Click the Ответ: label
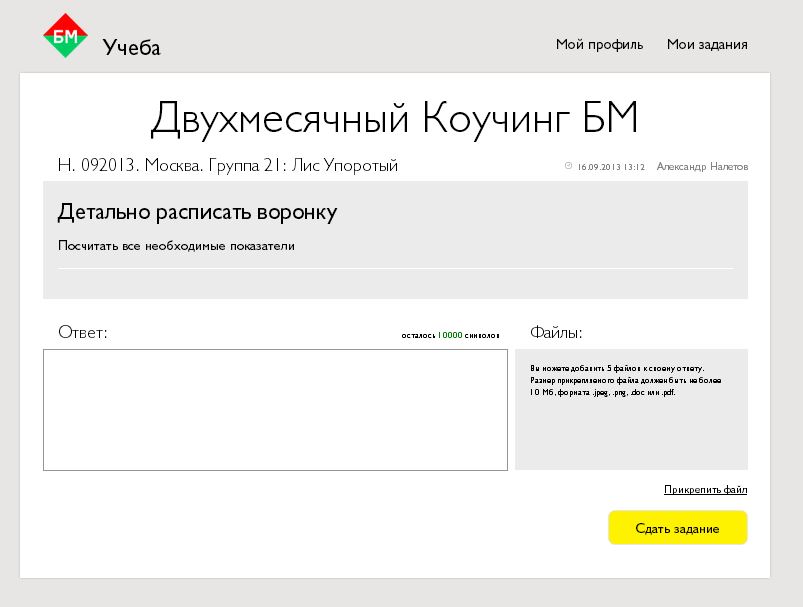Screen dimensions: 803x607 (83, 332)
